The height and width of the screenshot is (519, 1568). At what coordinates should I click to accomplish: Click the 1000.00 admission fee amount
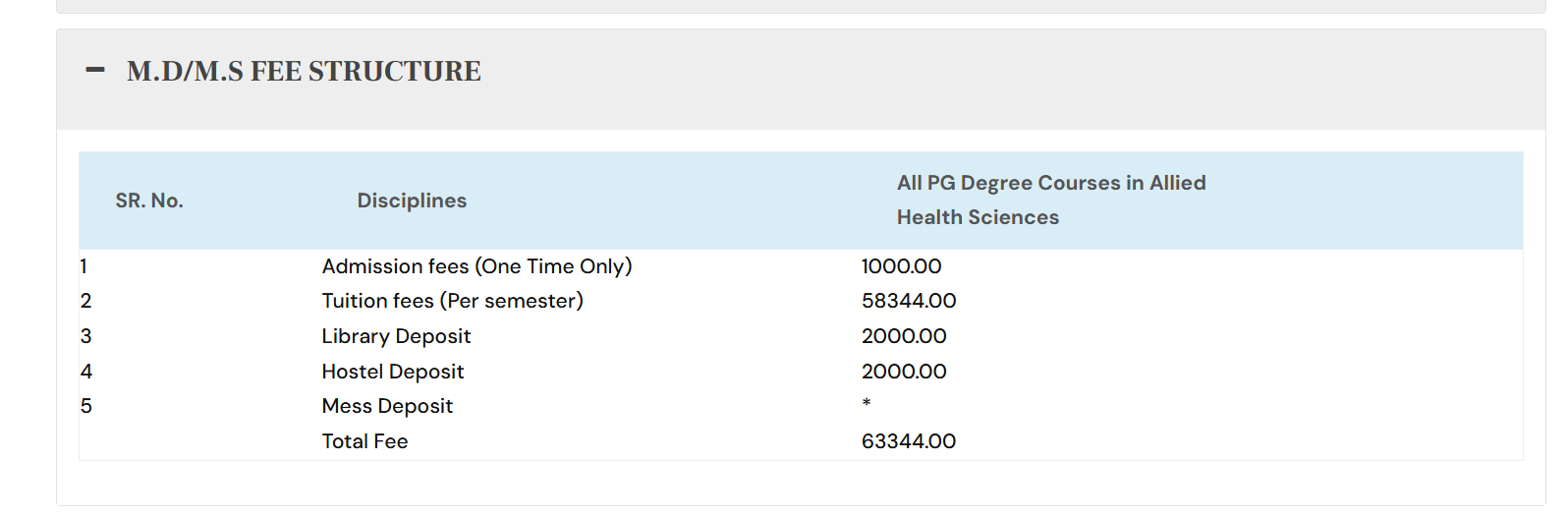pyautogui.click(x=901, y=266)
